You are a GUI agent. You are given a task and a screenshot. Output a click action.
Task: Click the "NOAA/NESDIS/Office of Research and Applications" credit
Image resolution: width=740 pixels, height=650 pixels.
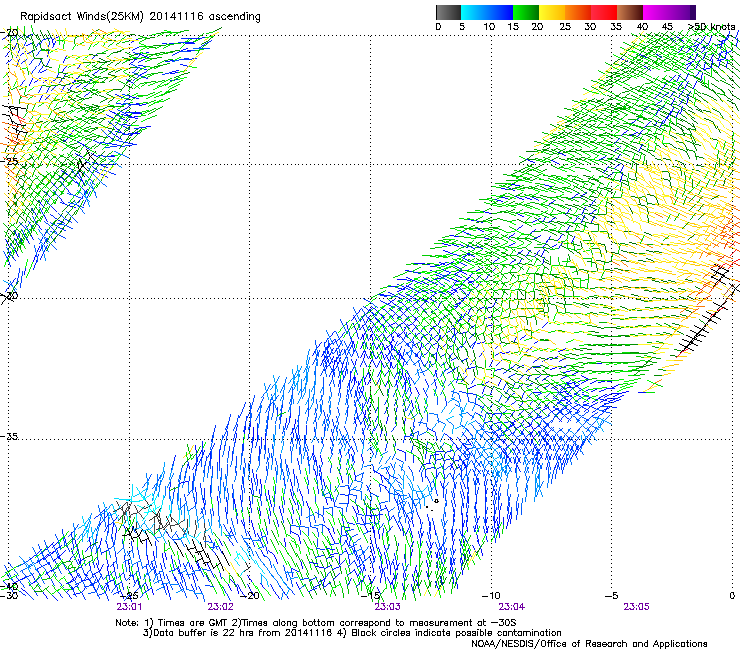coord(589,644)
